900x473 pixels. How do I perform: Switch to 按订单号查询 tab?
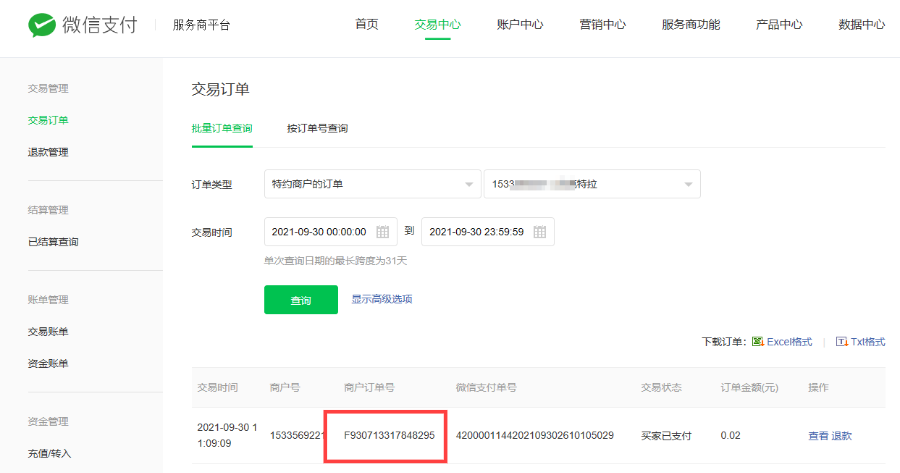click(x=317, y=129)
